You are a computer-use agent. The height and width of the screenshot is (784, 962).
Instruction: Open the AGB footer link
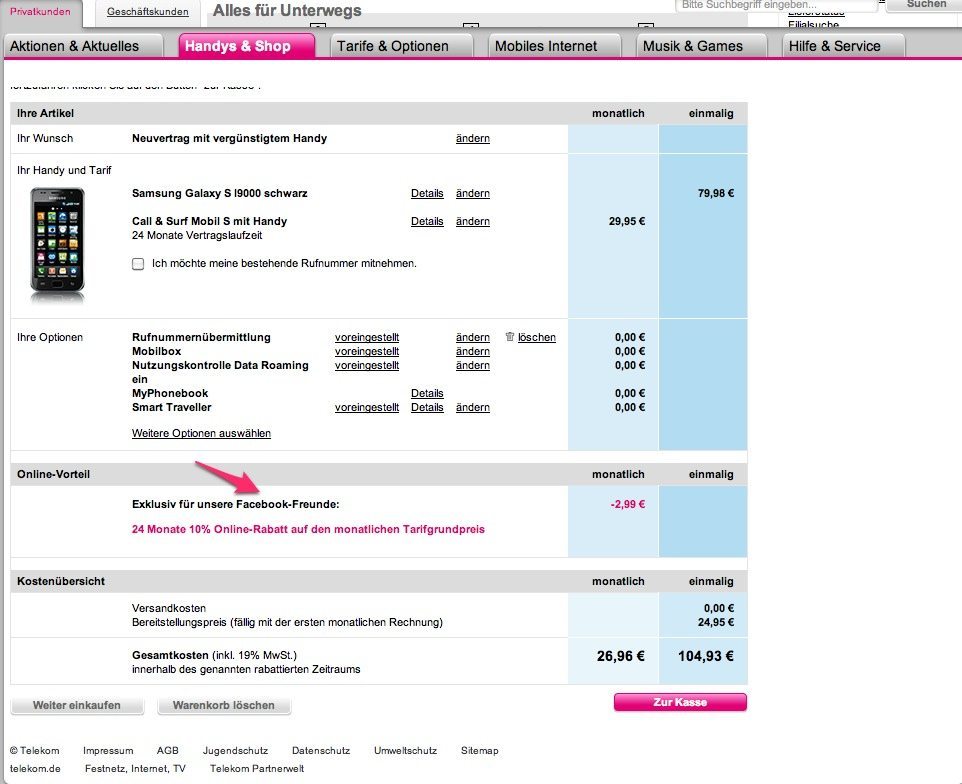(x=167, y=750)
